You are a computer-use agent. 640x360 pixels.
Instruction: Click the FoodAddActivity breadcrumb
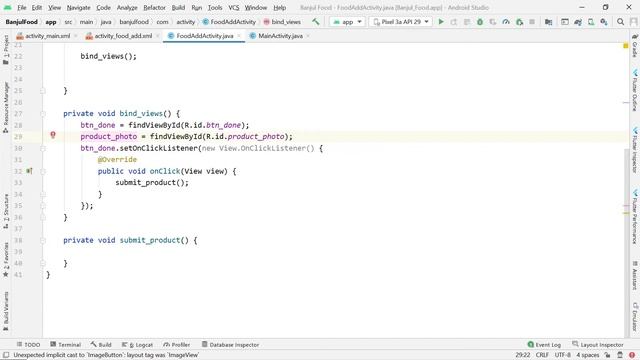pos(229,22)
